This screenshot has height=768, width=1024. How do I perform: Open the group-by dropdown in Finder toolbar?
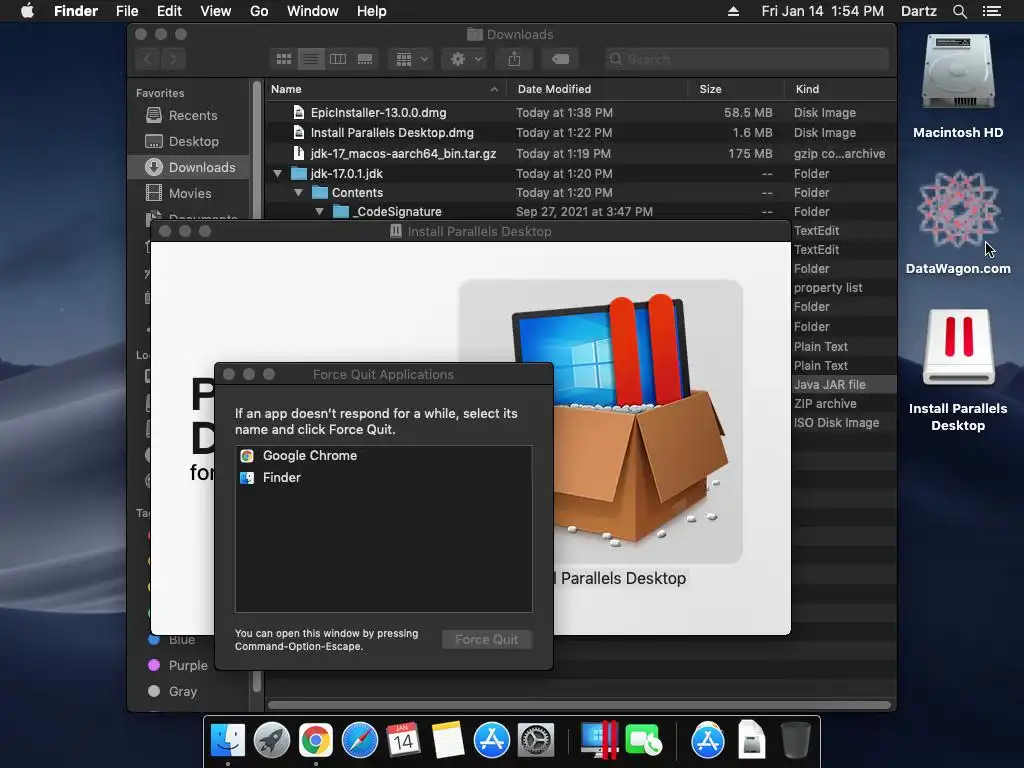(410, 59)
